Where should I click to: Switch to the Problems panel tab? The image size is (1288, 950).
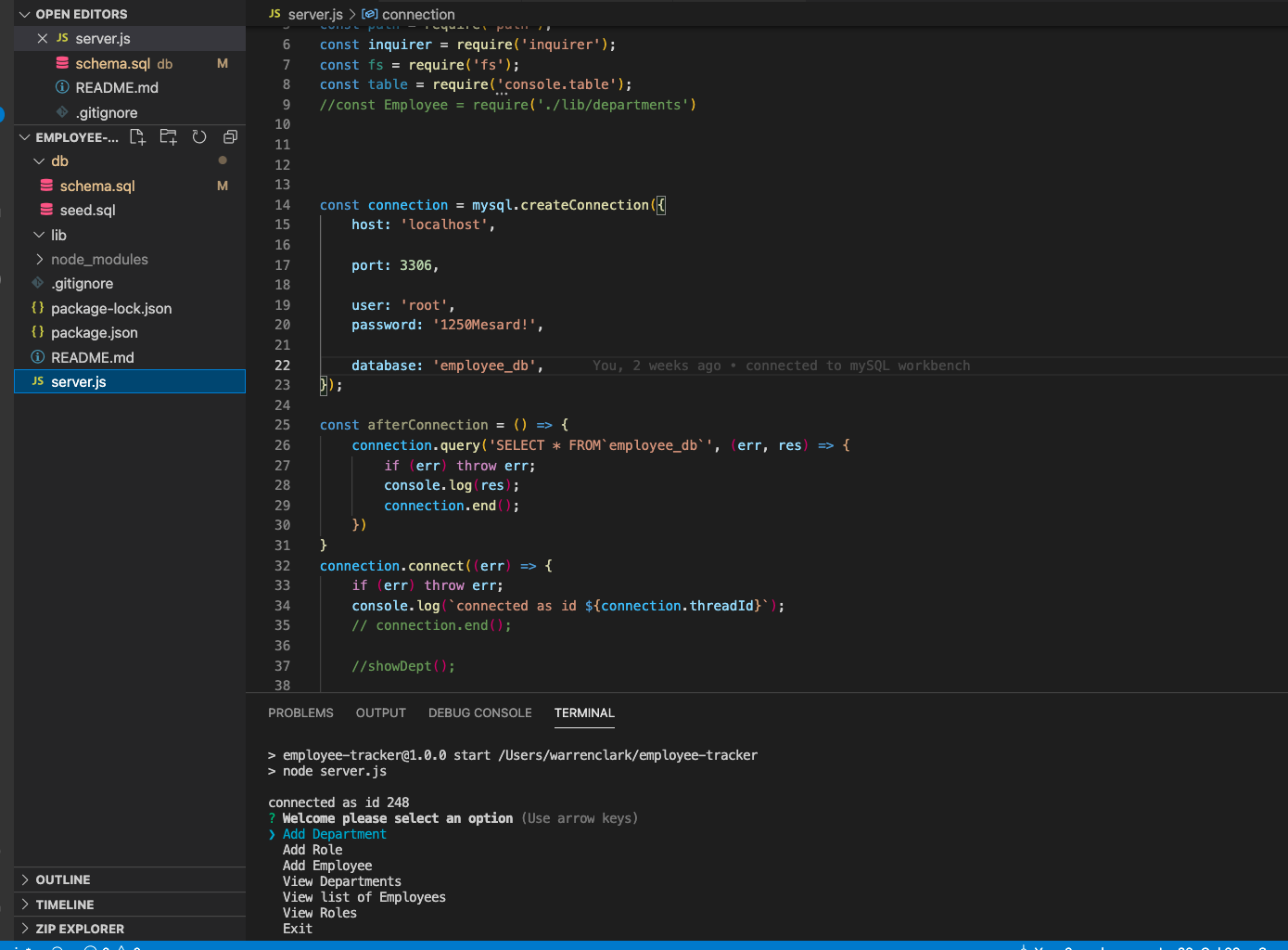(x=300, y=712)
